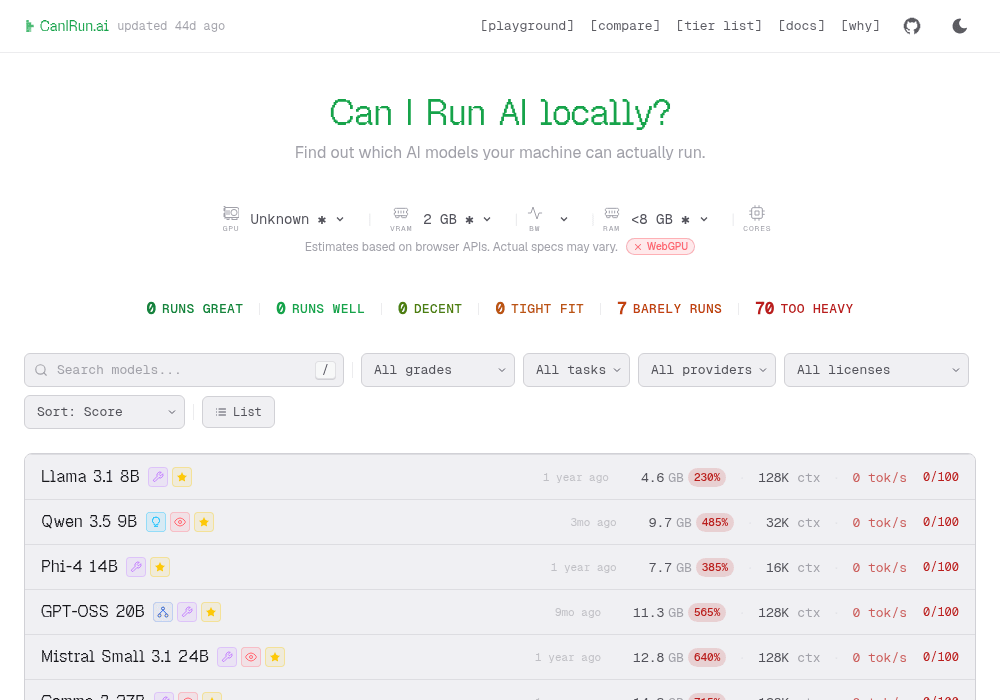Click the 385% memory usage badge

(715, 567)
